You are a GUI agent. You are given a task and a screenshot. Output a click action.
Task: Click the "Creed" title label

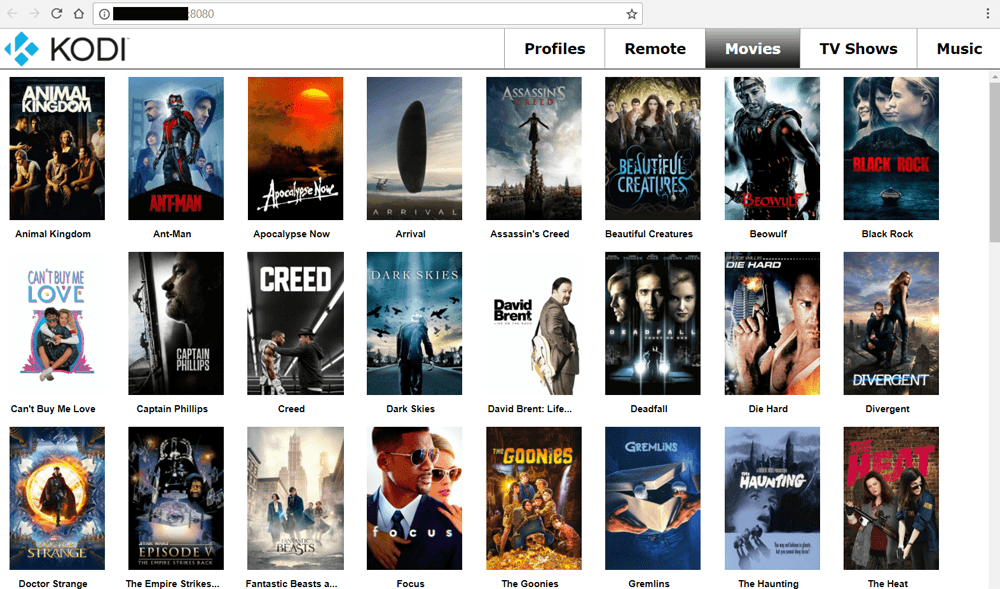pos(291,409)
